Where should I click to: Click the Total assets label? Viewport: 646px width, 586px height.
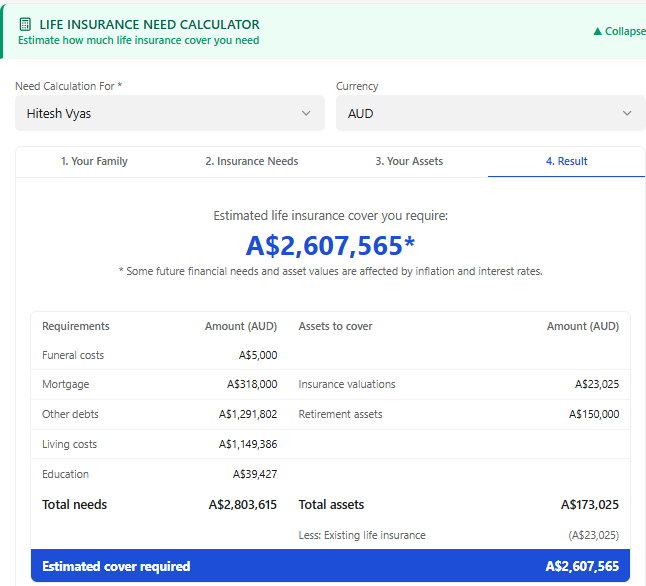click(x=331, y=505)
